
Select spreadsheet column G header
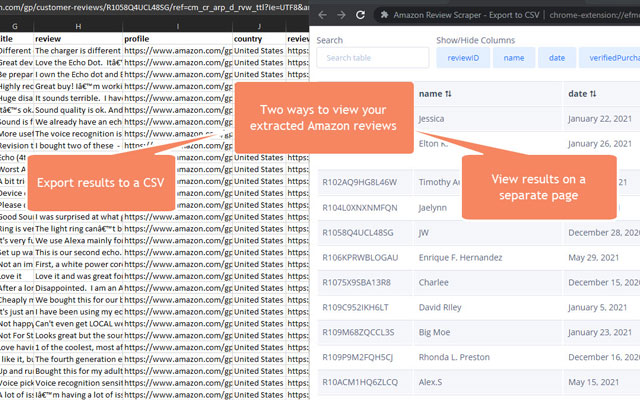[15, 27]
